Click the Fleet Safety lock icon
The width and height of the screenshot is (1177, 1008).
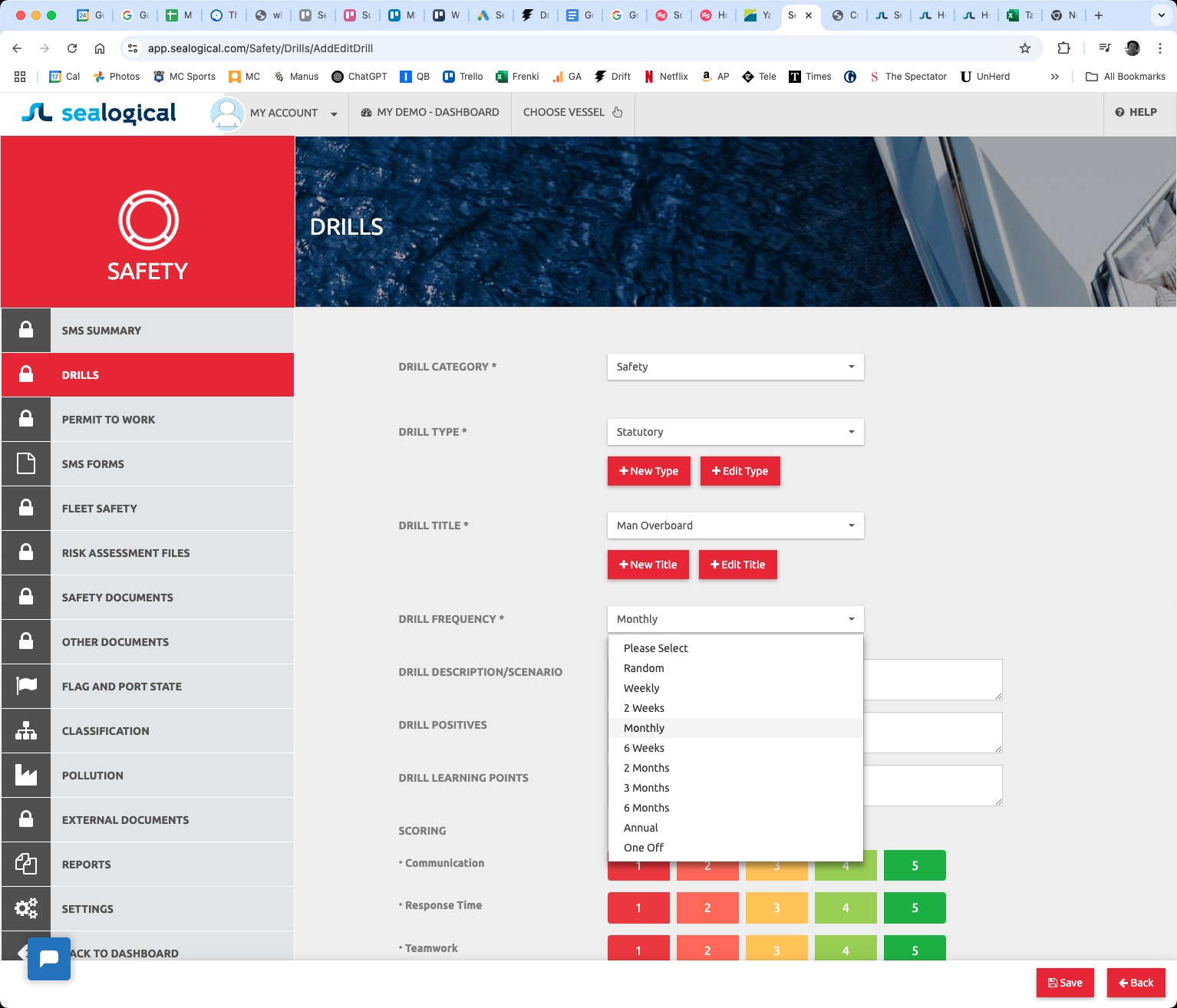(26, 508)
